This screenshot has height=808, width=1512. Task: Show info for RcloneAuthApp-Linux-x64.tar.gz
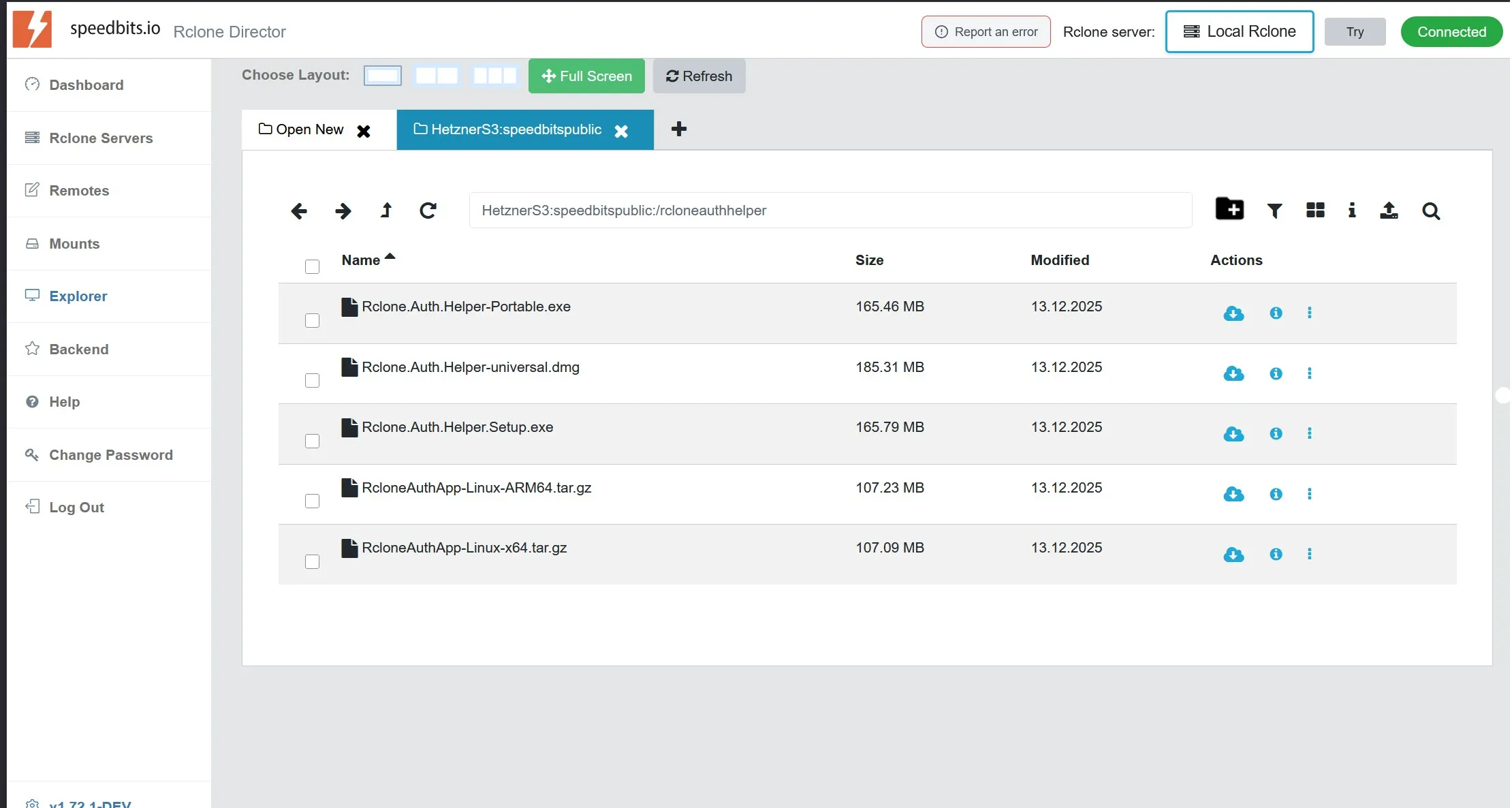1276,554
